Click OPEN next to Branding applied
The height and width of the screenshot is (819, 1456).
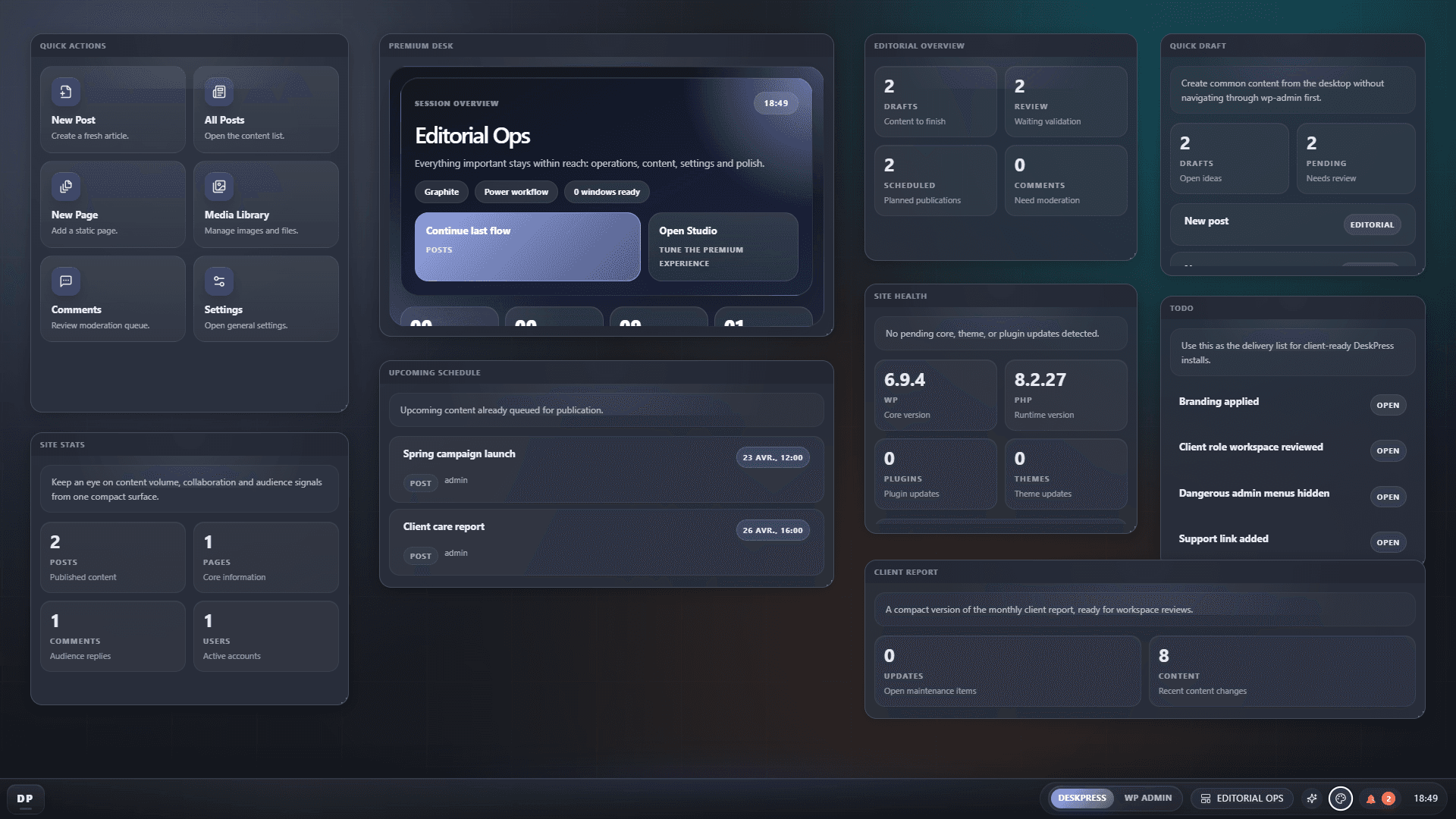[1388, 405]
